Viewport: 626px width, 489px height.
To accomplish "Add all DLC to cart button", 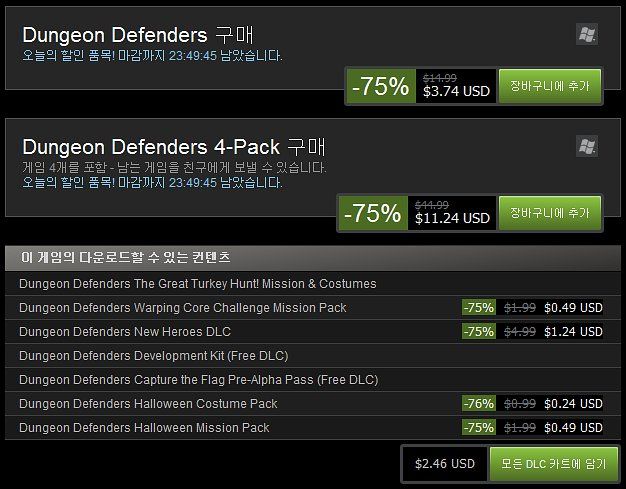I will tap(553, 464).
